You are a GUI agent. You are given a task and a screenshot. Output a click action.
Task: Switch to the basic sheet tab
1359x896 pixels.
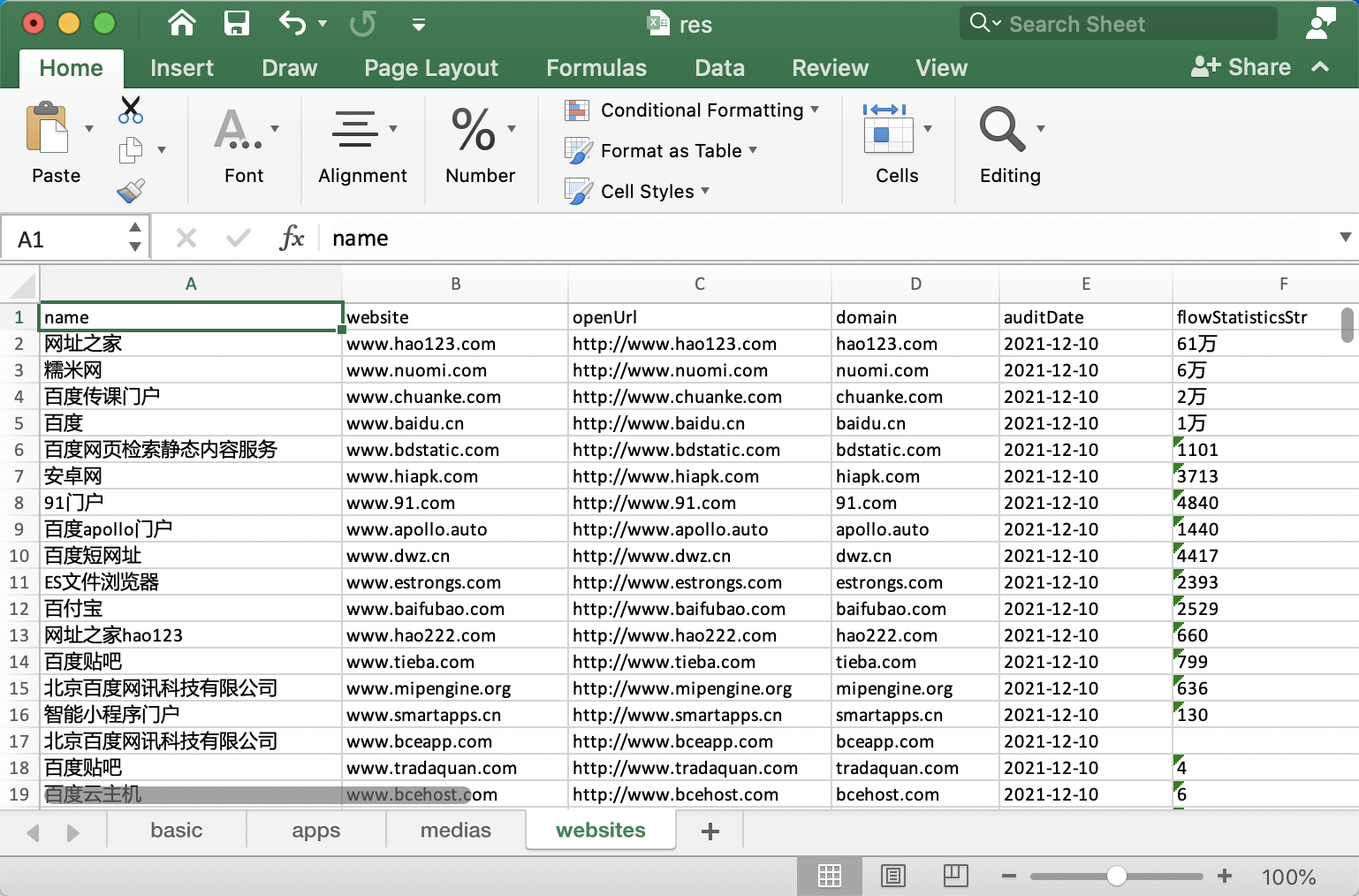point(177,831)
